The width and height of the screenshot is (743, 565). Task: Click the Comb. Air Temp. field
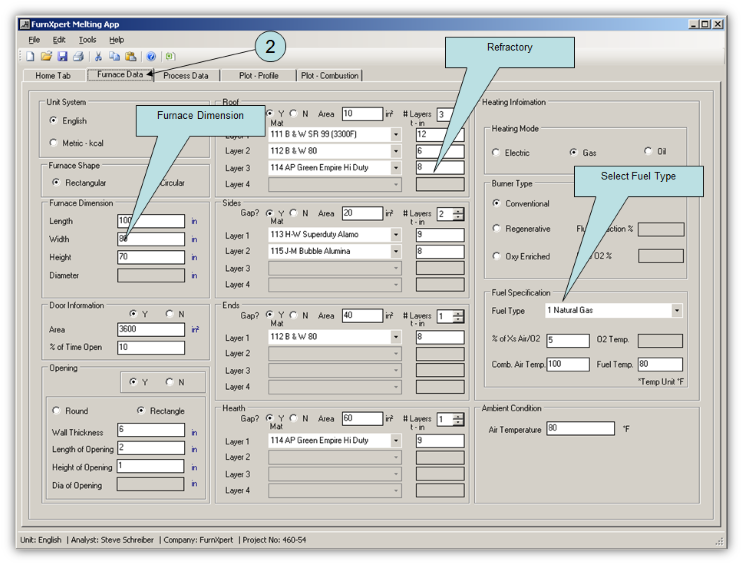coord(568,365)
